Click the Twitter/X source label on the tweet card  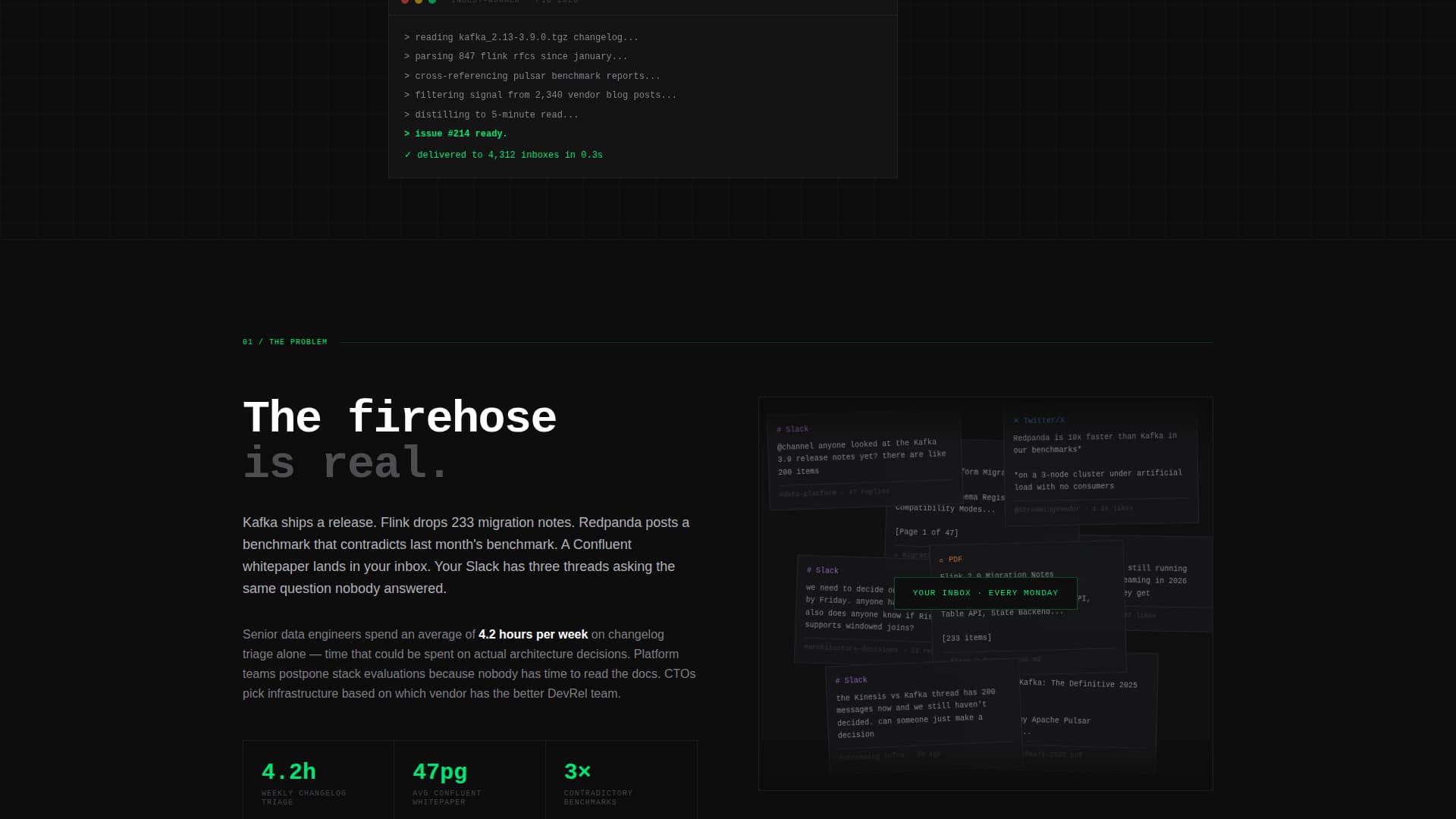point(1039,420)
